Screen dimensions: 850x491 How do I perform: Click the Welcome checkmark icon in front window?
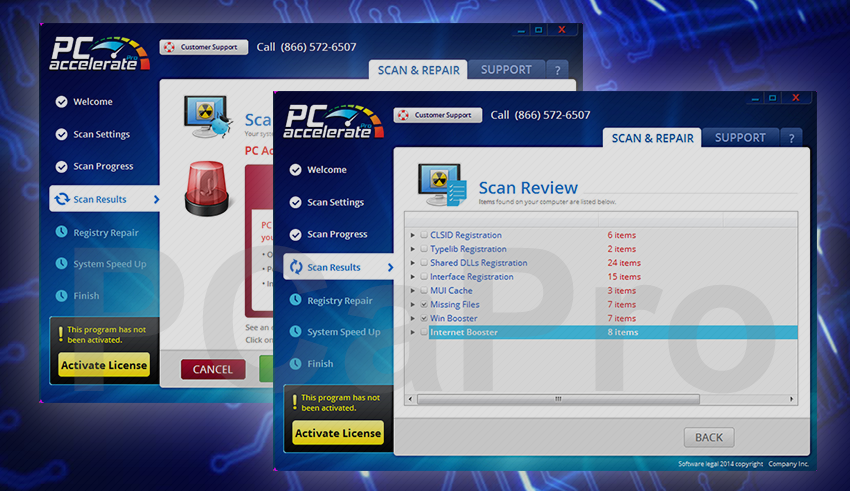pyautogui.click(x=295, y=170)
